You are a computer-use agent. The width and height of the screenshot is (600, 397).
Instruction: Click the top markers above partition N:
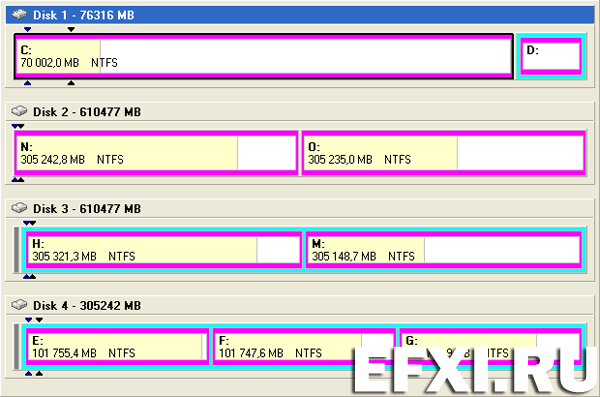(x=18, y=126)
